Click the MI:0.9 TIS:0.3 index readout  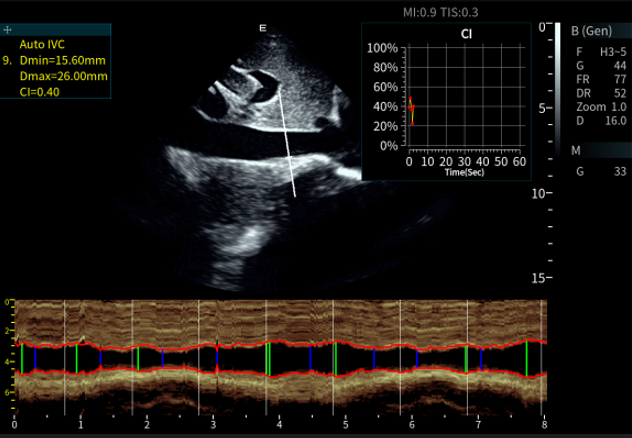(442, 11)
